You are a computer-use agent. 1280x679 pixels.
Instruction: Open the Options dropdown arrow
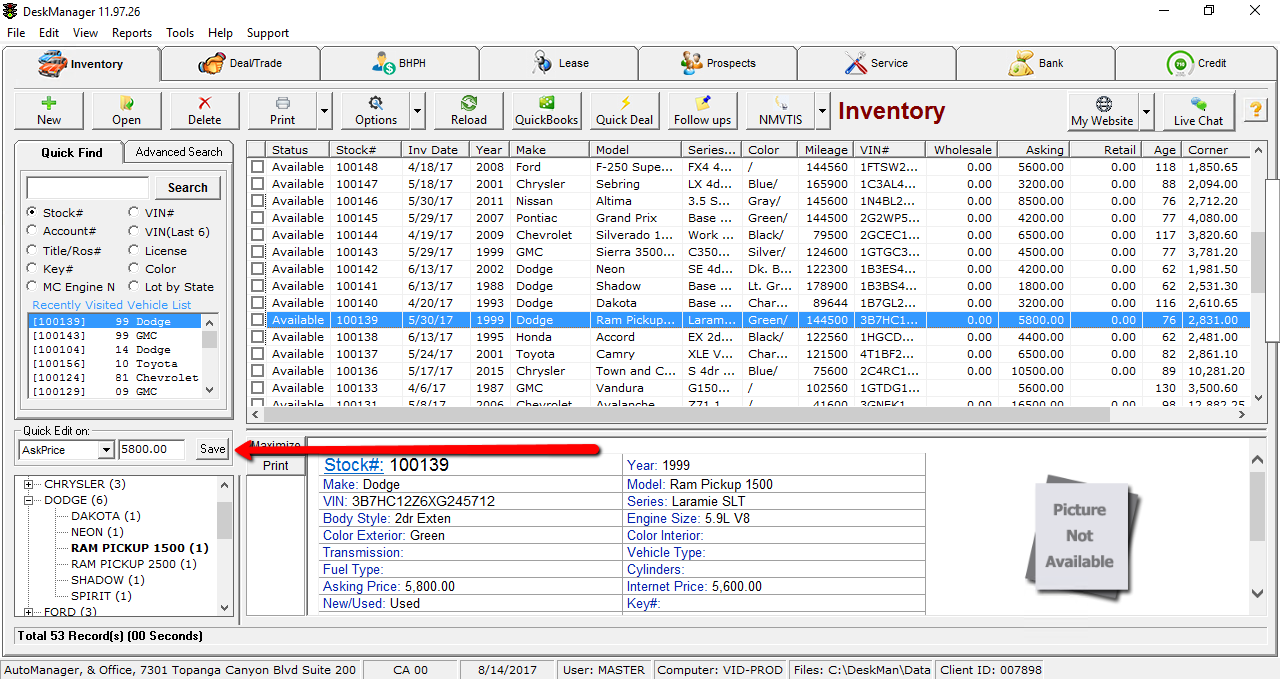pos(417,111)
